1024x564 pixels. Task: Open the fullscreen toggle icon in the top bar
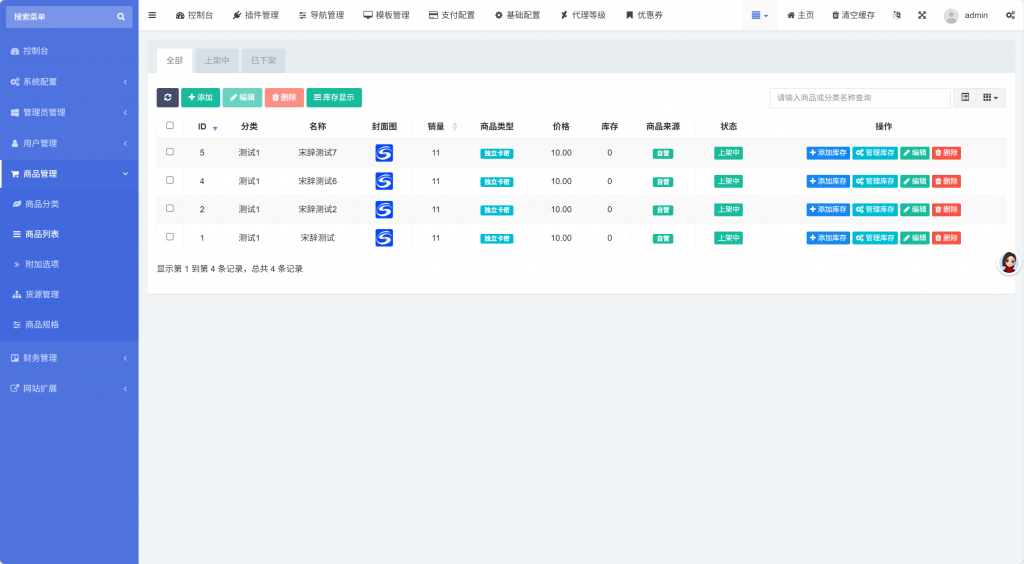point(922,15)
